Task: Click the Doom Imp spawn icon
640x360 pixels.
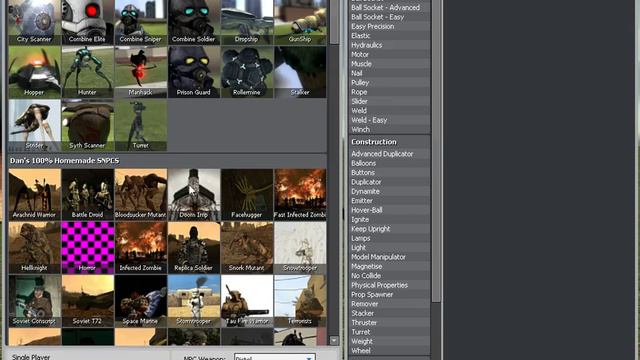Action: click(x=193, y=195)
